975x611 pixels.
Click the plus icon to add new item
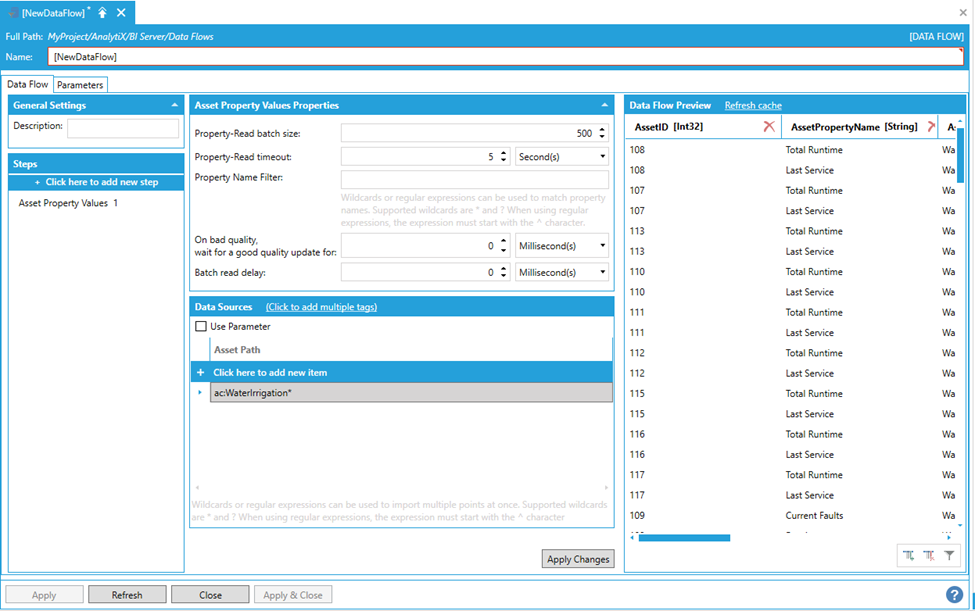pyautogui.click(x=201, y=372)
